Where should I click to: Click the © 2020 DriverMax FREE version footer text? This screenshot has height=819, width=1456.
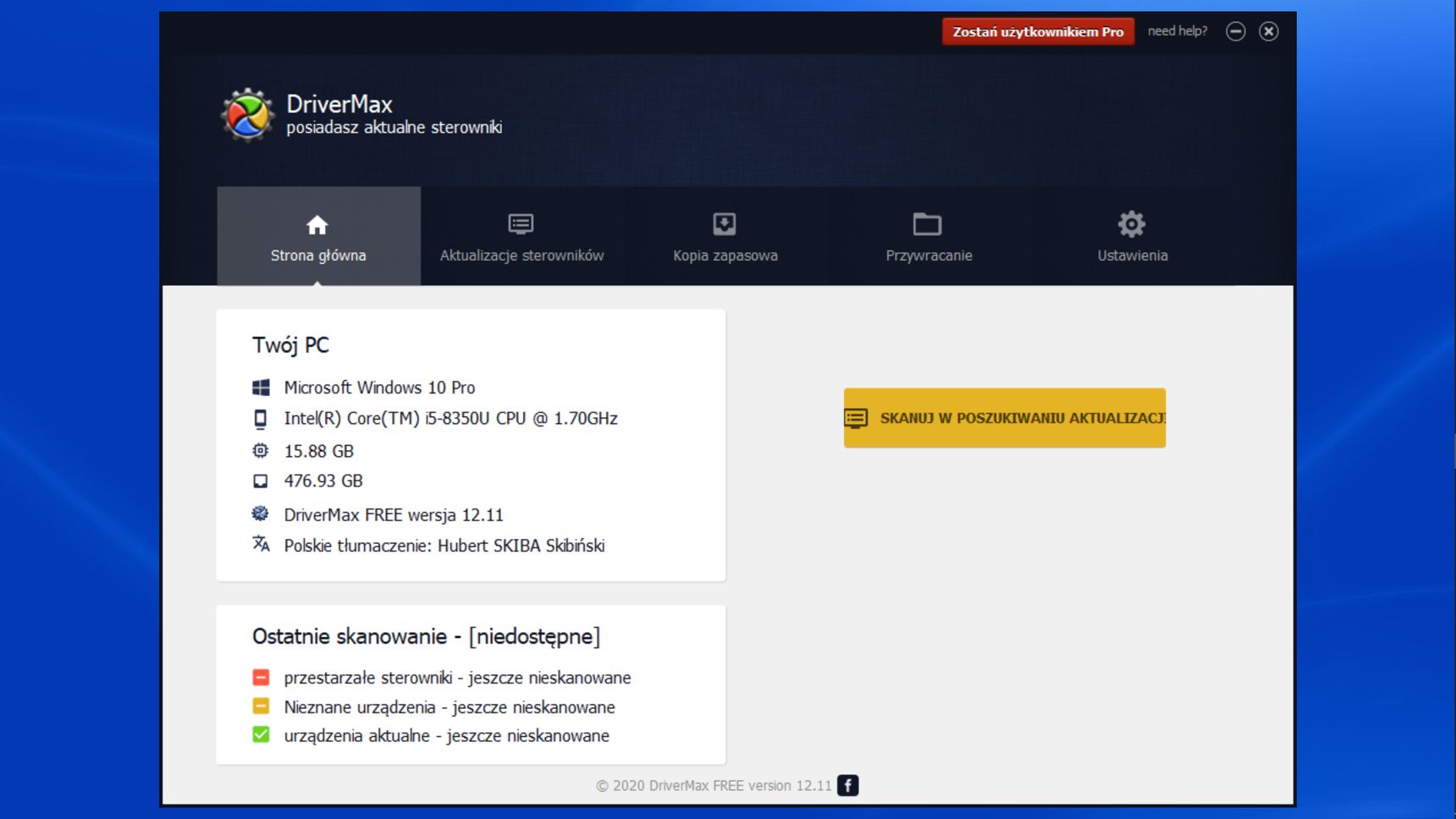[x=714, y=785]
